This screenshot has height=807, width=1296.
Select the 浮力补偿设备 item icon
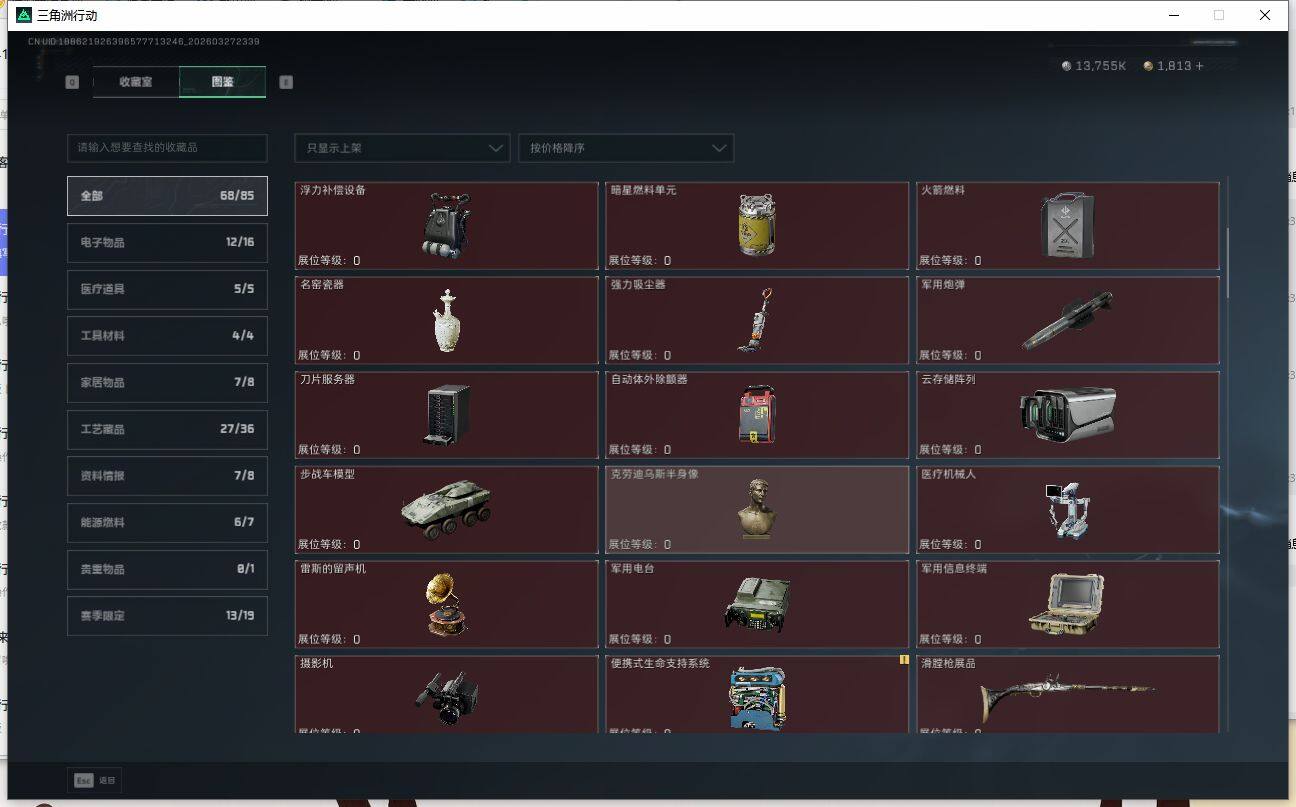click(447, 226)
